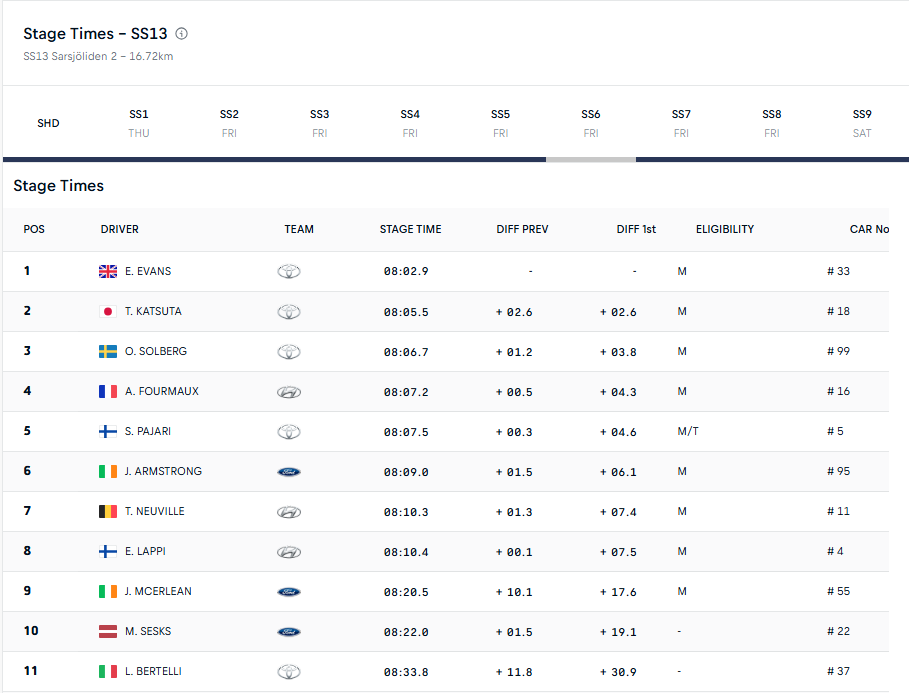This screenshot has height=693, width=909.
Task: Select the SHD stage tab
Action: pos(48,123)
